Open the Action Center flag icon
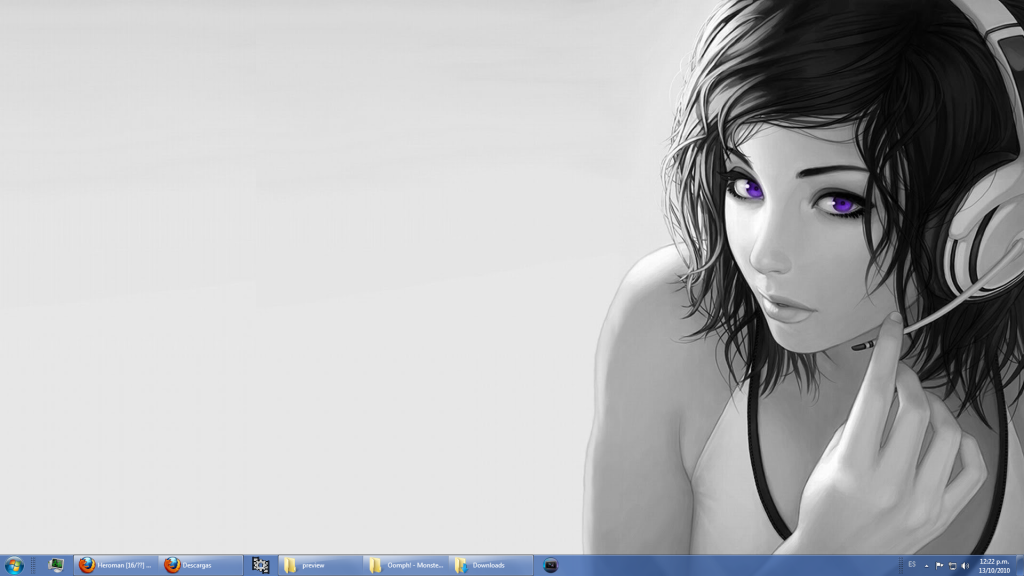This screenshot has width=1024, height=576. [939, 566]
